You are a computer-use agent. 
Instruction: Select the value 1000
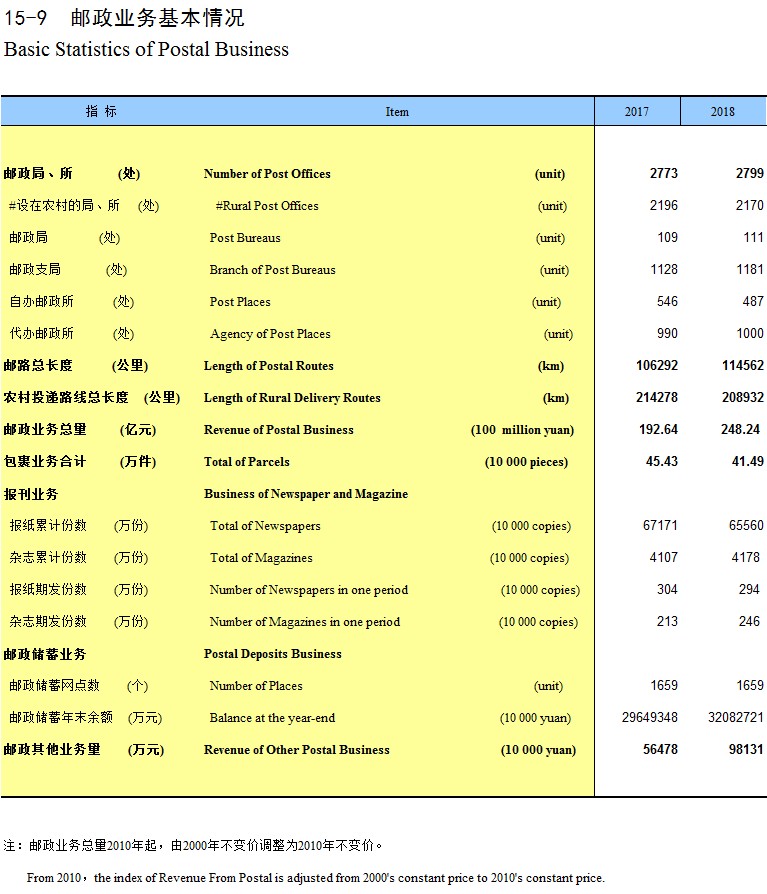pos(750,333)
